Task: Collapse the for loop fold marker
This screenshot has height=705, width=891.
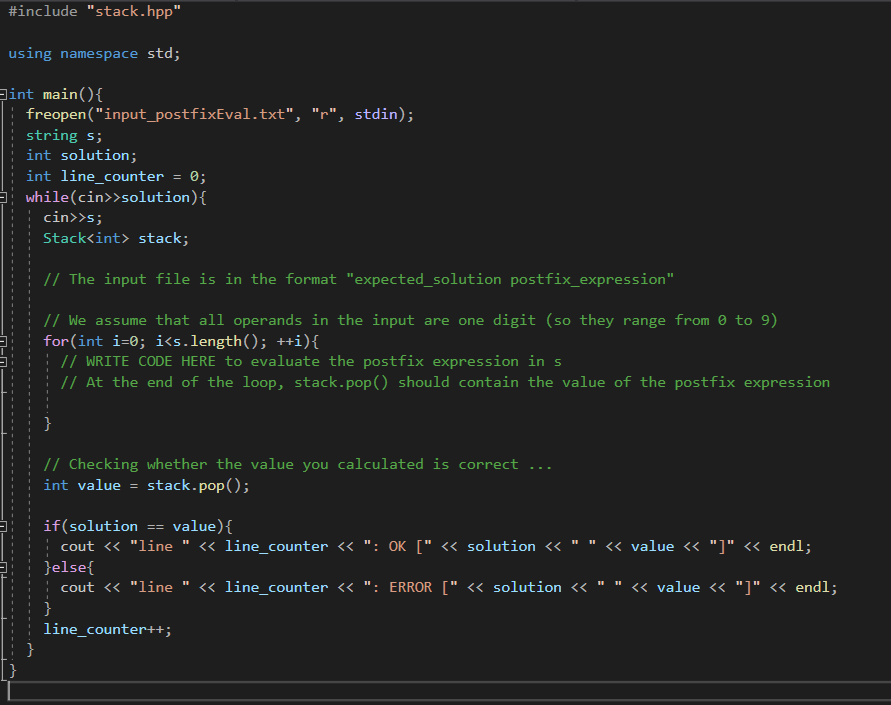Action: pyautogui.click(x=3, y=341)
